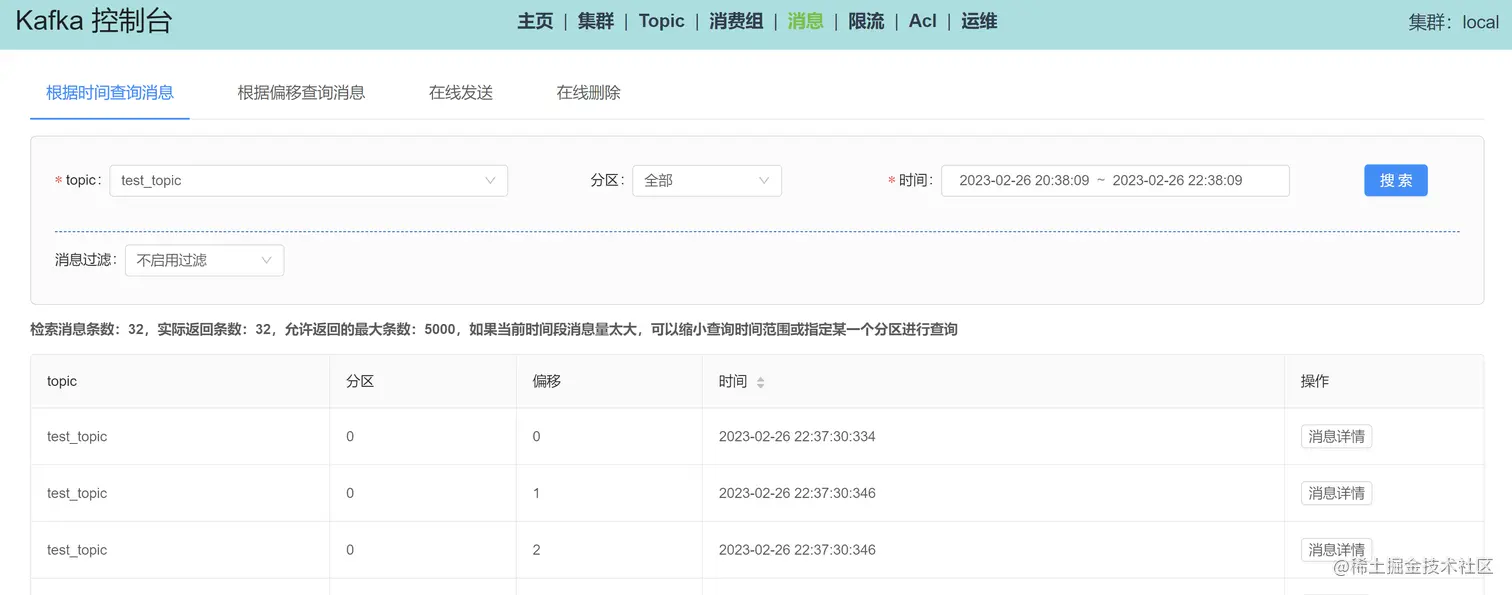1512x595 pixels.
Task: Switch to the 根据时间查询消息 tab
Action: point(110,93)
